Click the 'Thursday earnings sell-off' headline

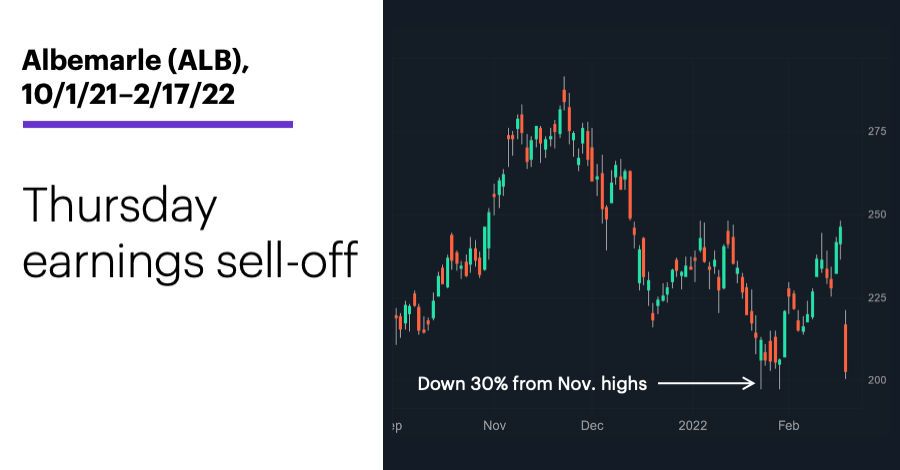coord(190,233)
